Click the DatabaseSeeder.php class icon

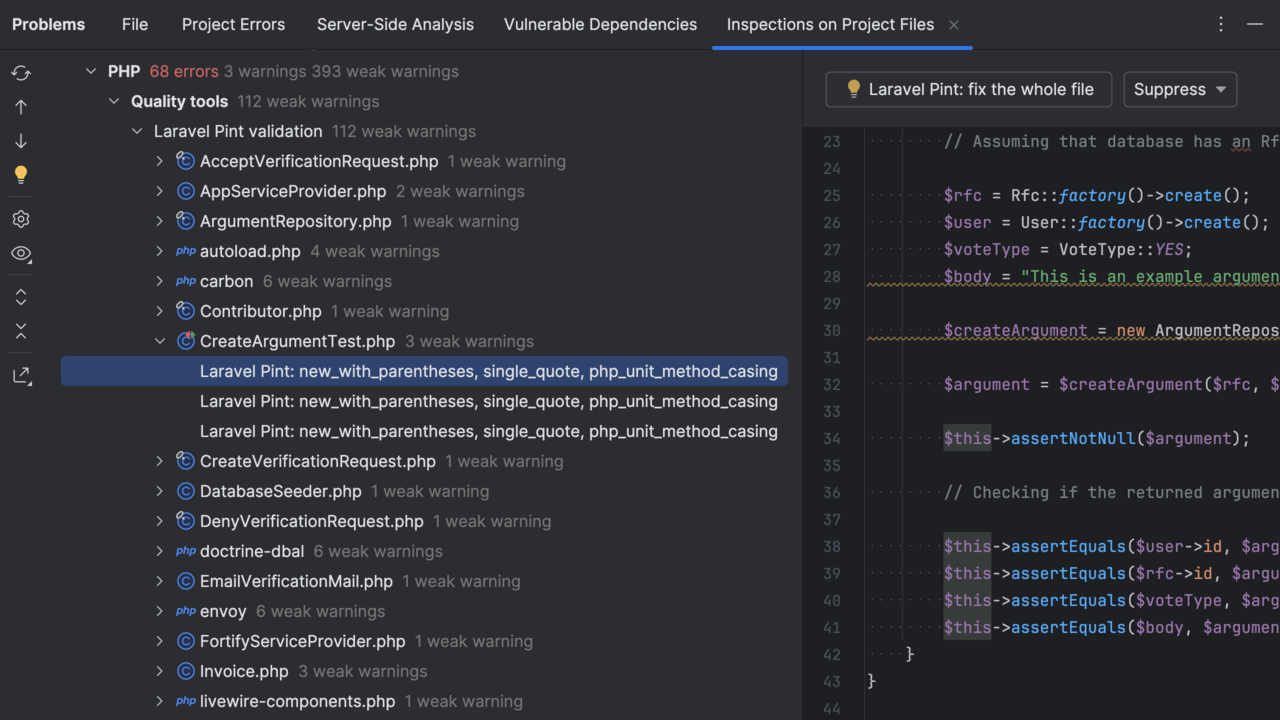pyautogui.click(x=185, y=491)
